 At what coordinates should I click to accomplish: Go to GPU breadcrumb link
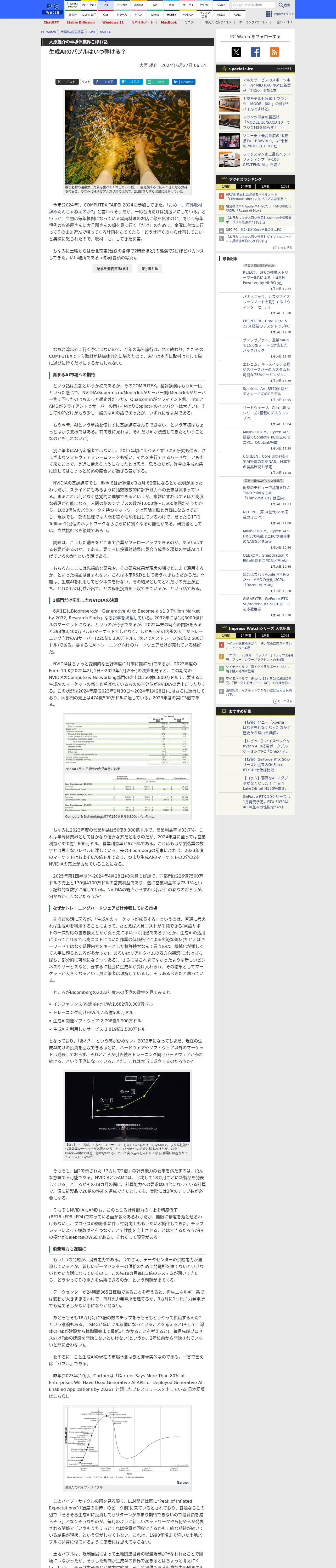(92, 32)
